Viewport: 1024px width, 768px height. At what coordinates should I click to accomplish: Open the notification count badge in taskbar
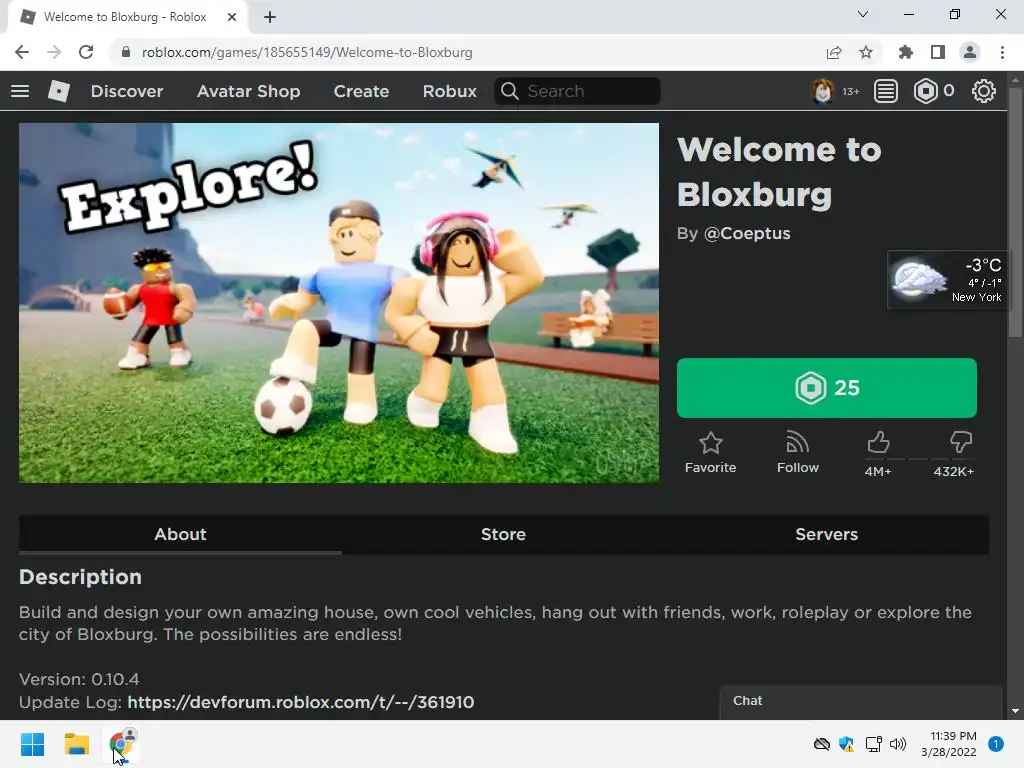point(995,744)
